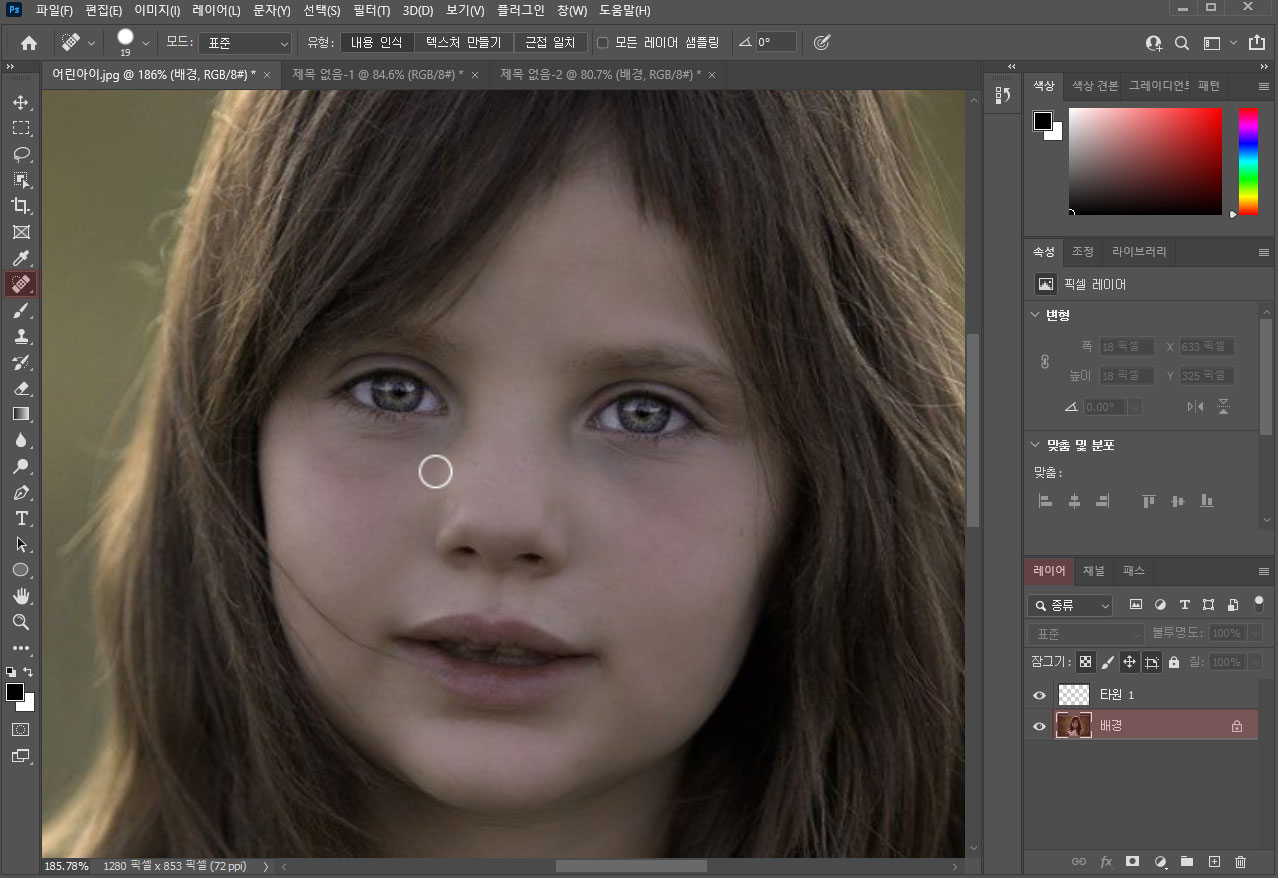Open the layer filter 종류 dropdown

point(1070,605)
